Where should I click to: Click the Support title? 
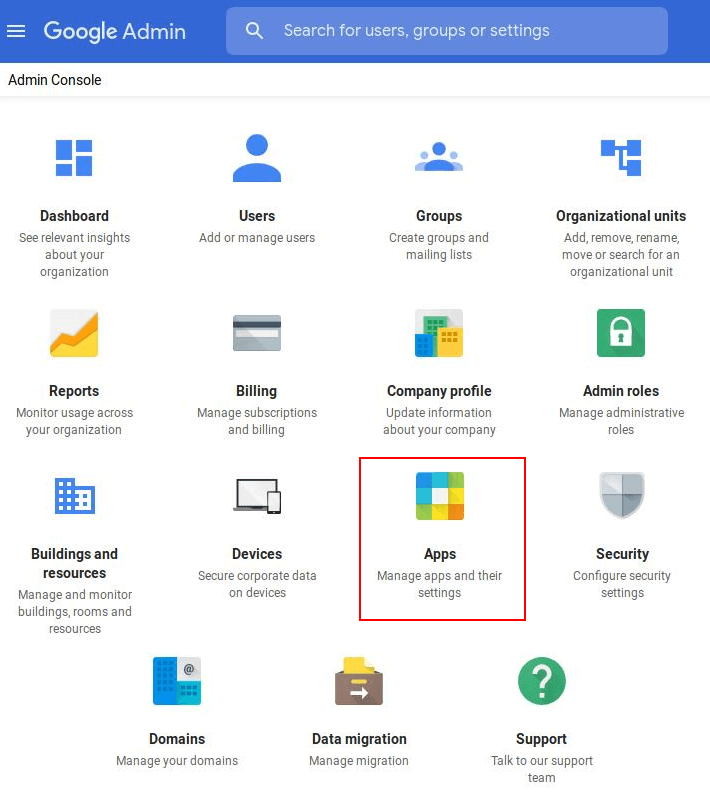(x=541, y=739)
